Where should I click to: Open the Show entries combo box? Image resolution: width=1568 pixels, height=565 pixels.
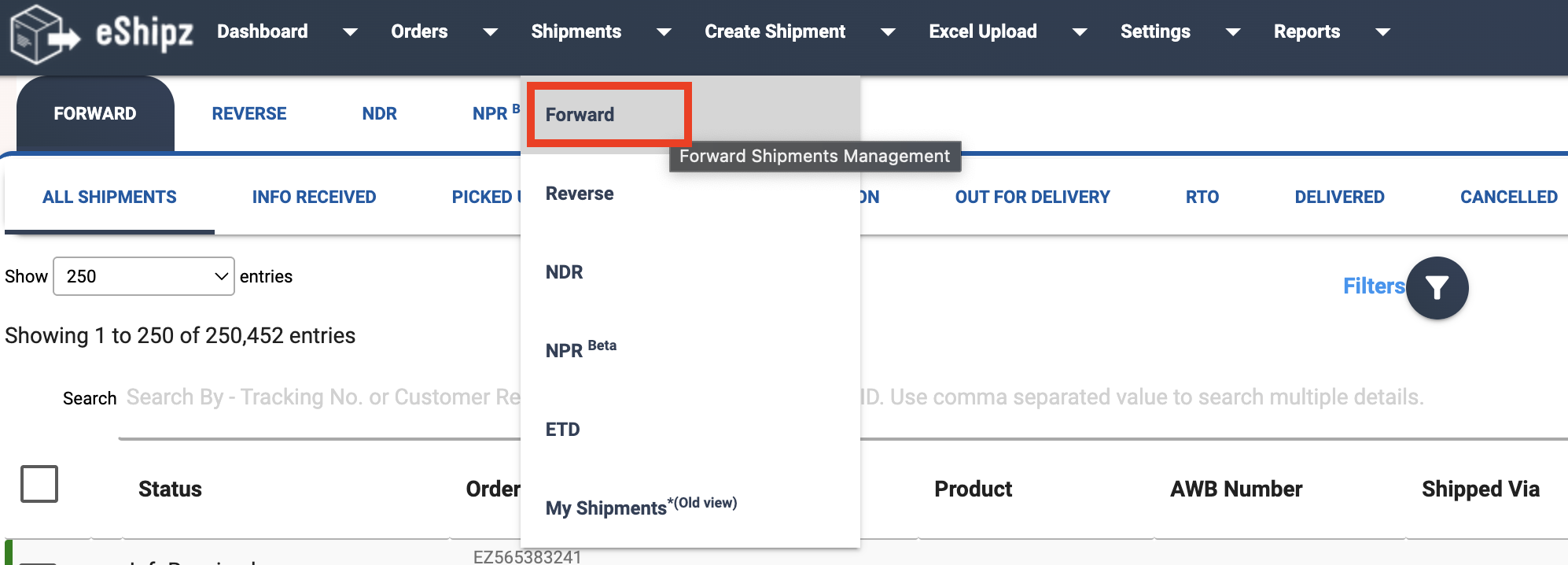pyautogui.click(x=144, y=276)
